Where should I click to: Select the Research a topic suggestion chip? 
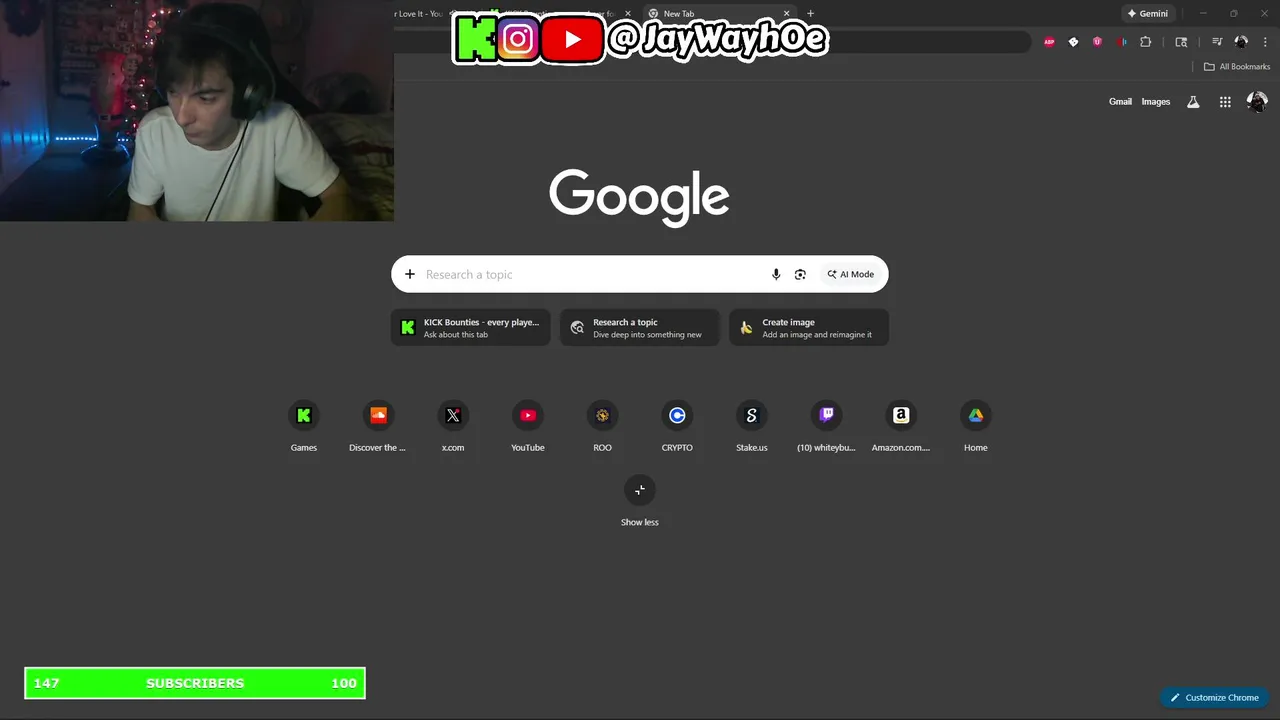click(x=640, y=327)
